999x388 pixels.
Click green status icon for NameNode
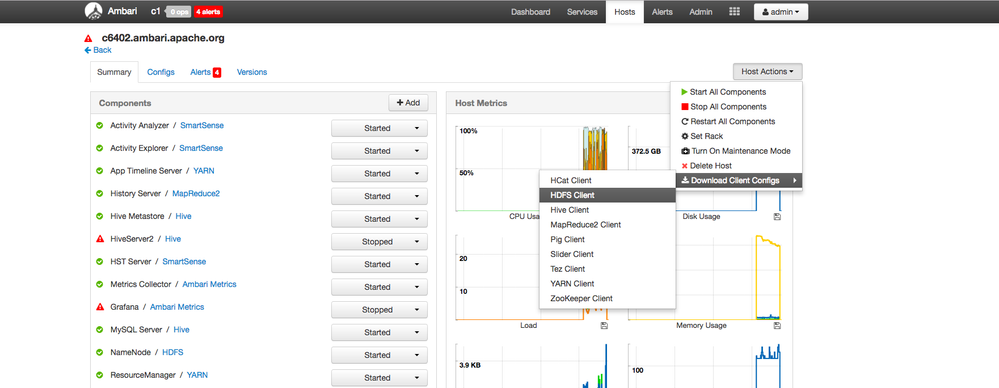(99, 352)
